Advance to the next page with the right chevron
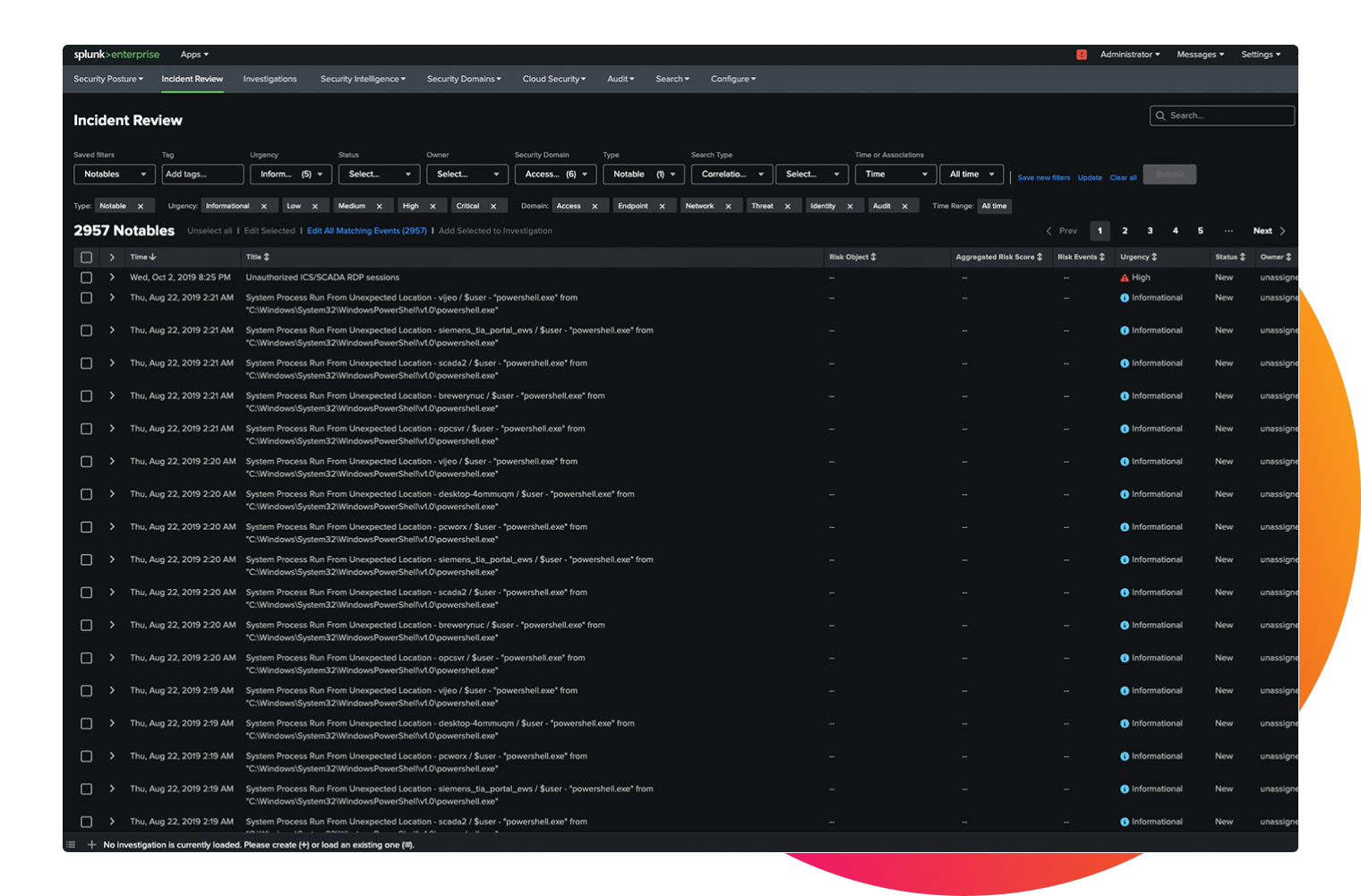This screenshot has width=1361, height=896. coord(1282,231)
